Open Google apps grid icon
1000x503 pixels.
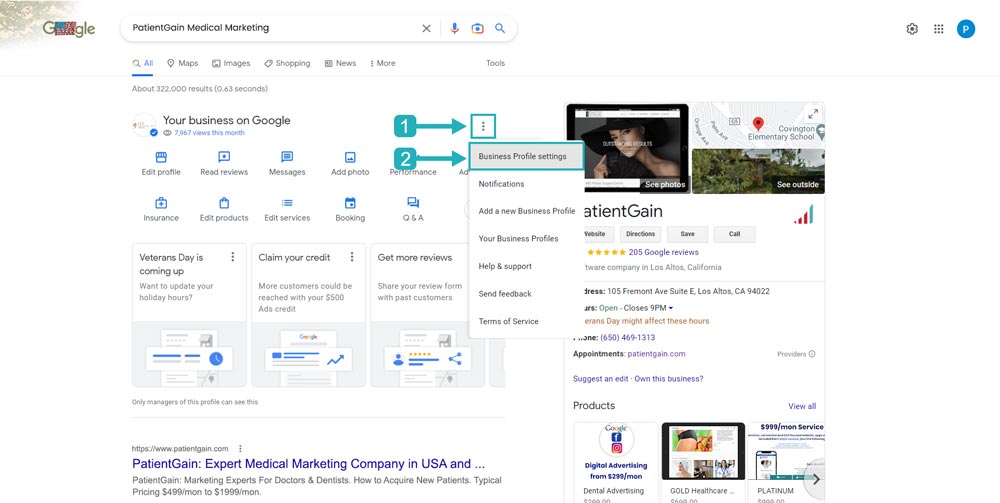click(x=938, y=29)
